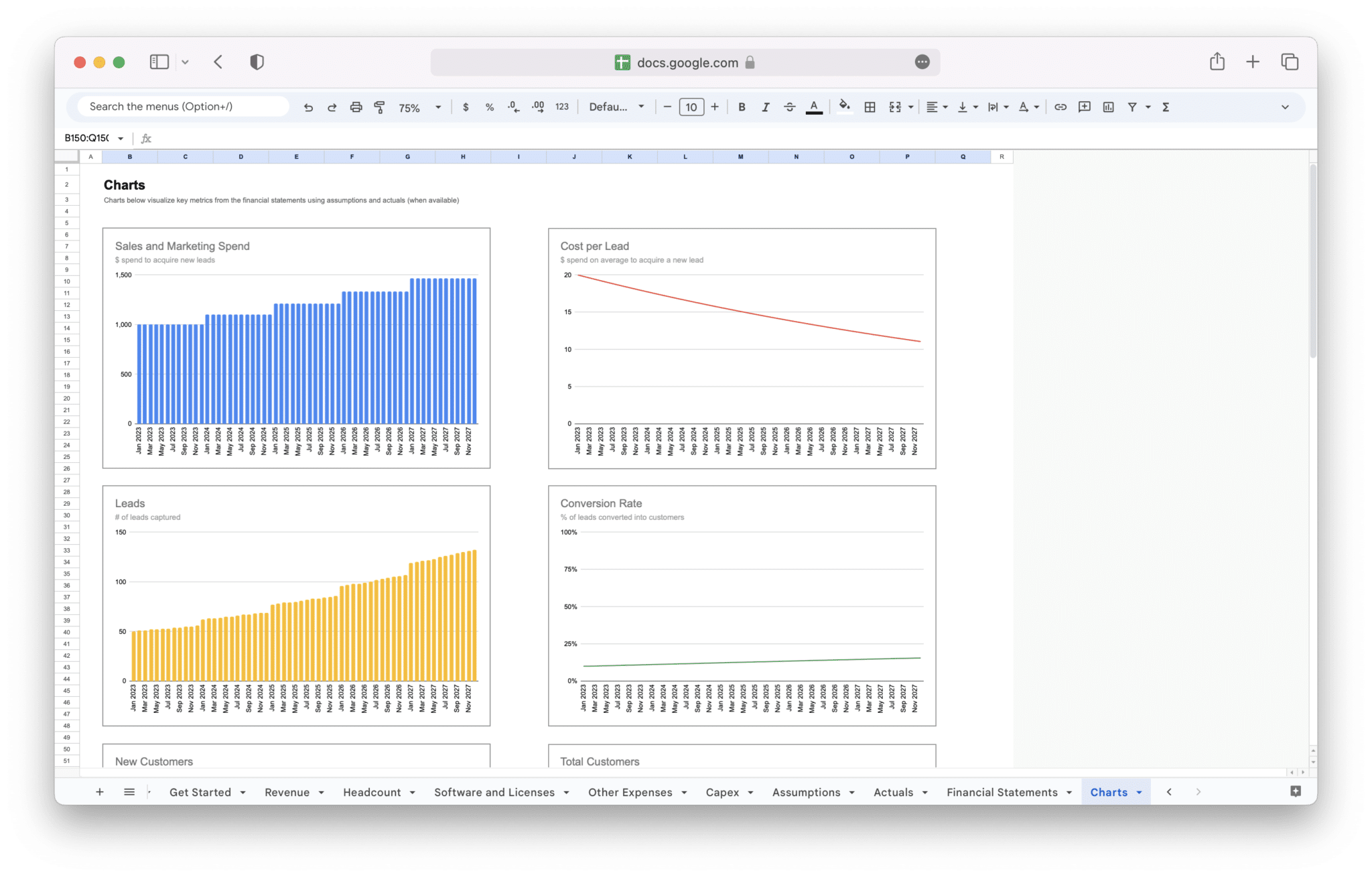Screen dimensions: 1372x877
Task: Open all sheets list icon
Action: (129, 792)
